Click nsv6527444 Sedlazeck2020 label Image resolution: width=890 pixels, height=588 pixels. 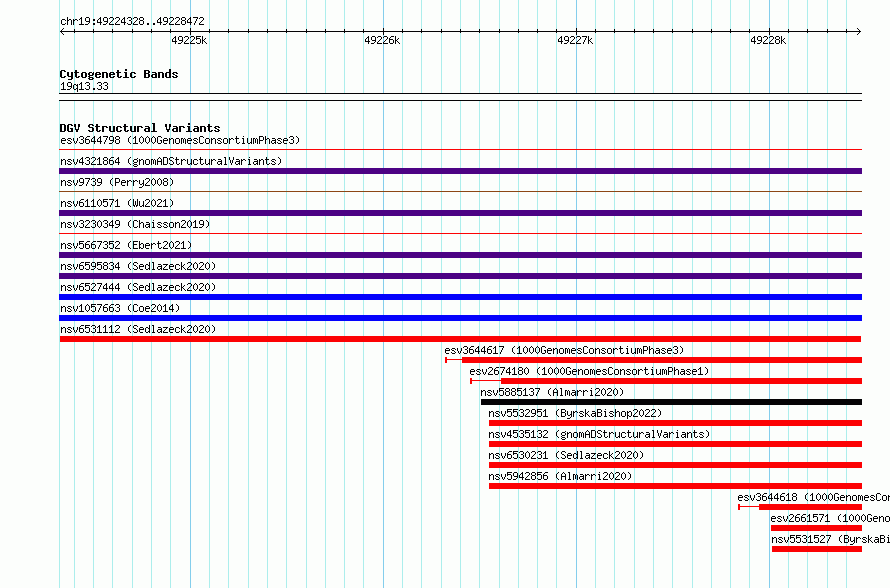[x=138, y=287]
